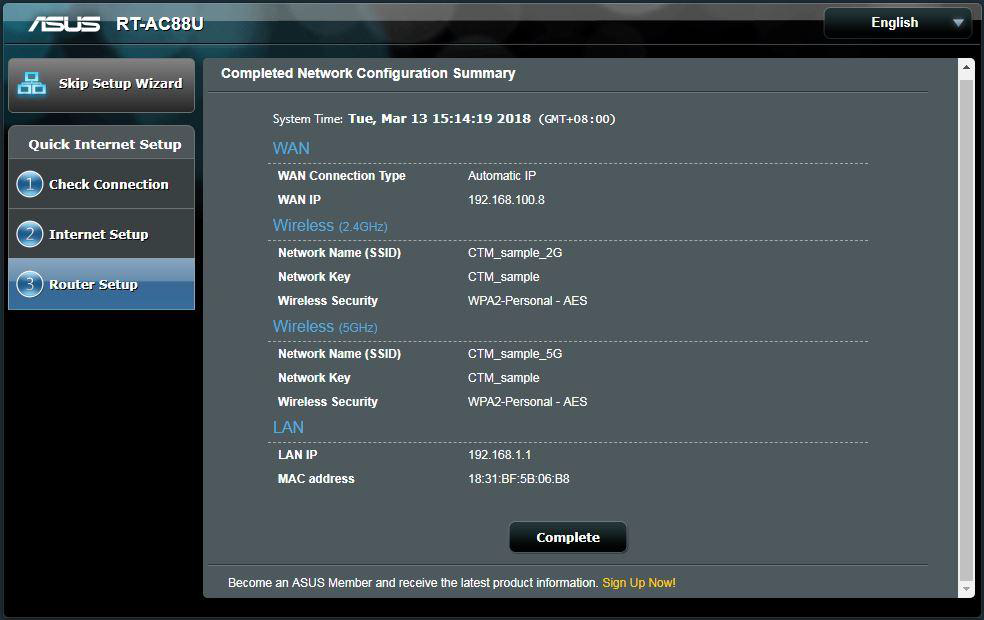Click the 2.4GHz Network Key value CTM_sample

pos(504,277)
